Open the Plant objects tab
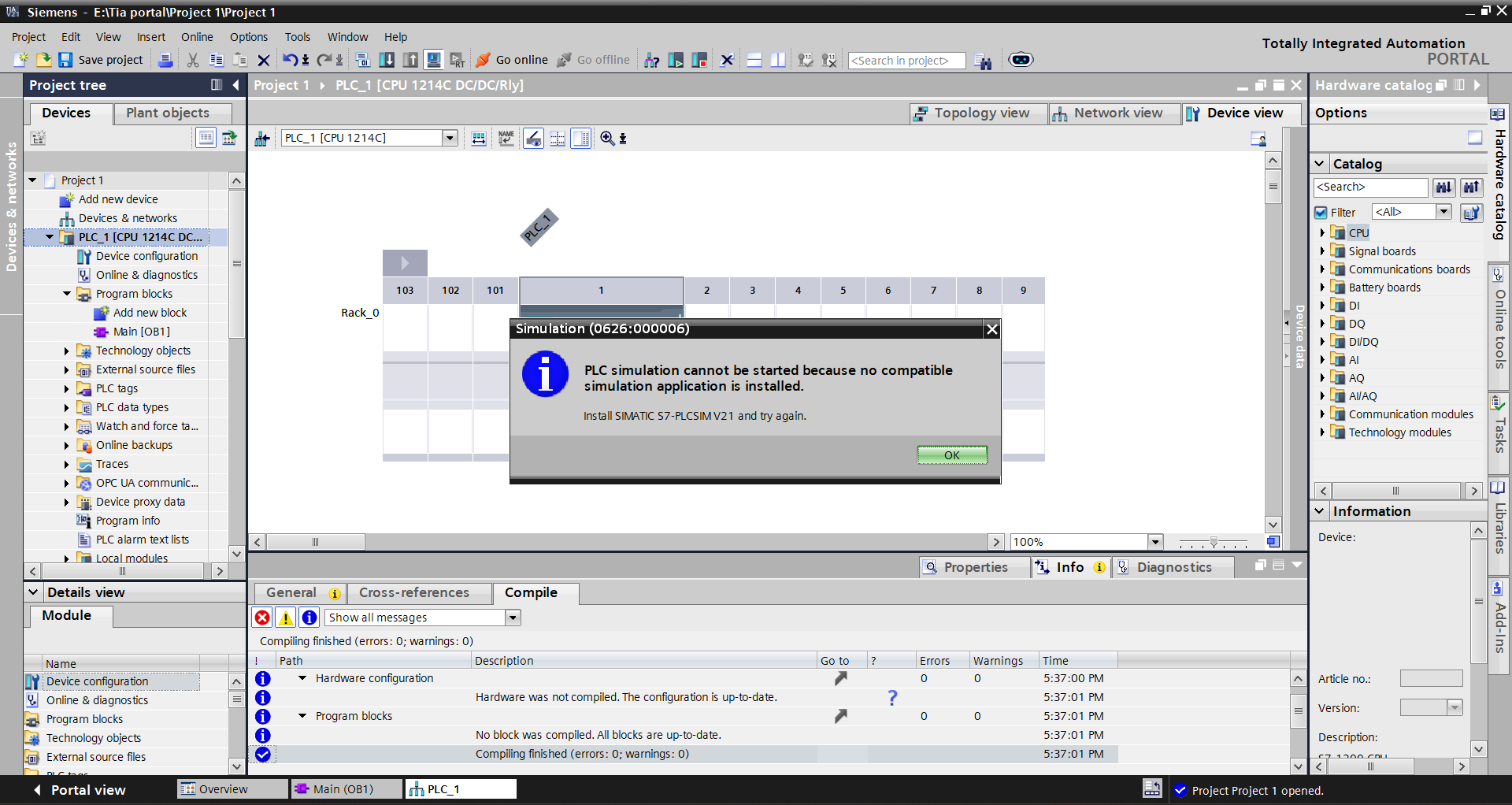 point(172,113)
